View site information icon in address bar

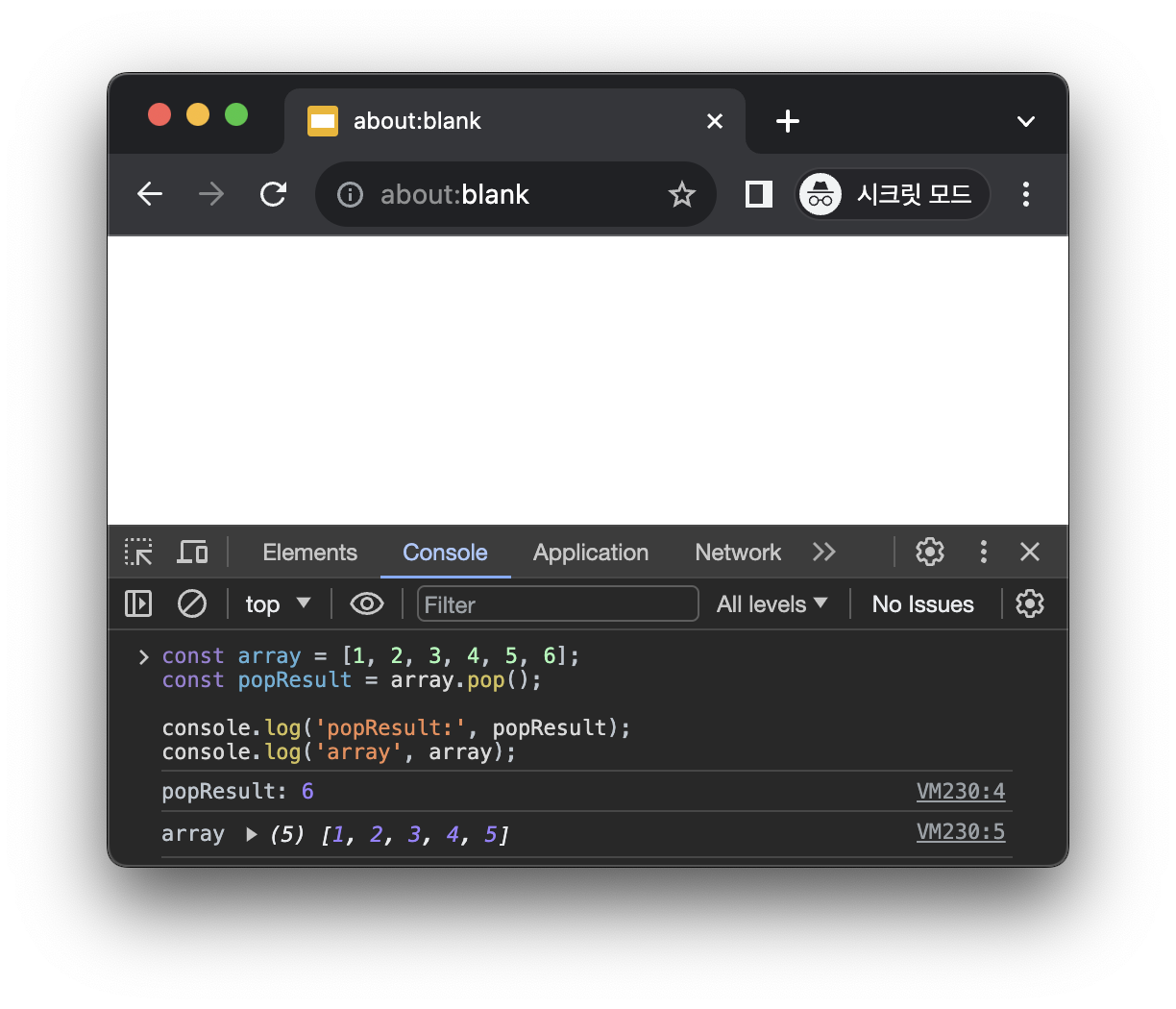(351, 195)
